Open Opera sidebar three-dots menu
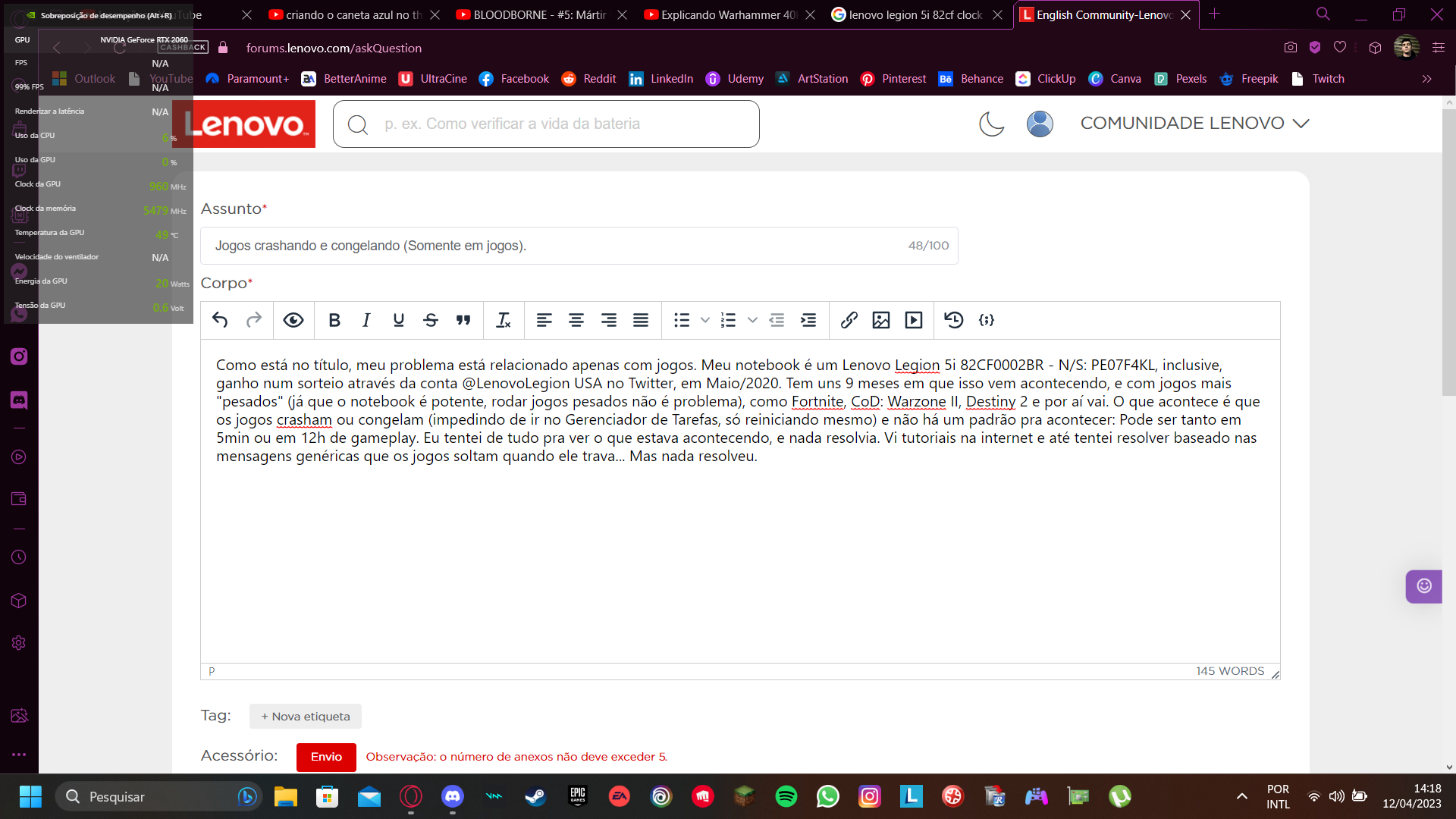This screenshot has width=1456, height=819. coord(19,755)
